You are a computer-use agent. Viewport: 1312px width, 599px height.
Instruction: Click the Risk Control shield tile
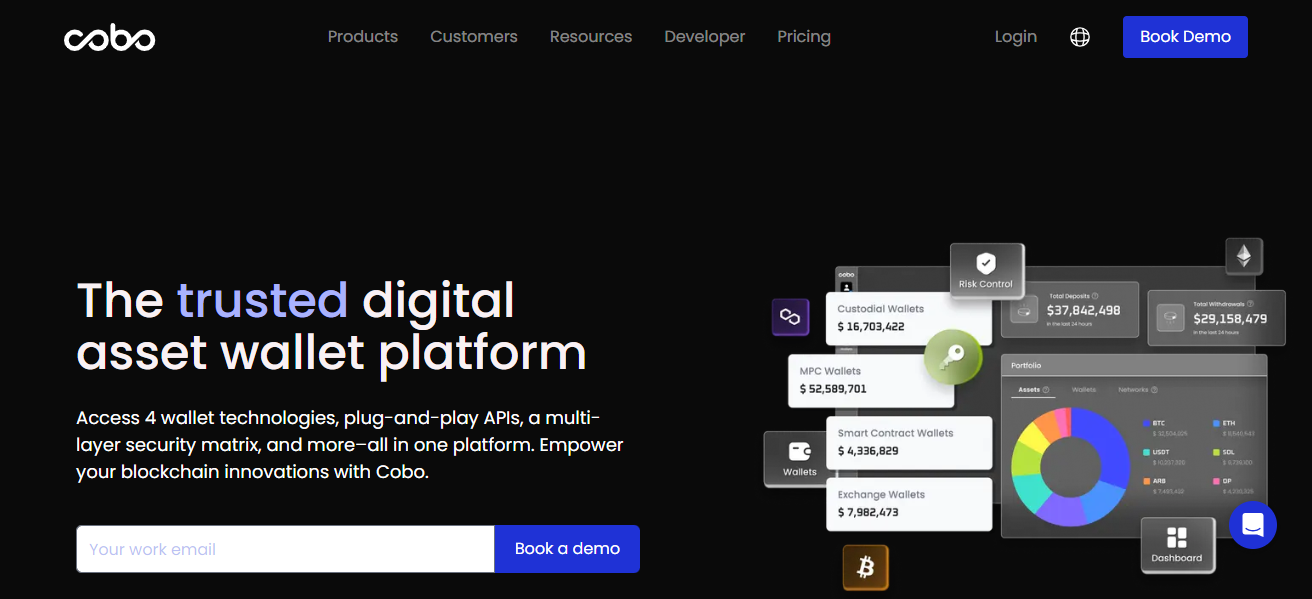click(986, 270)
